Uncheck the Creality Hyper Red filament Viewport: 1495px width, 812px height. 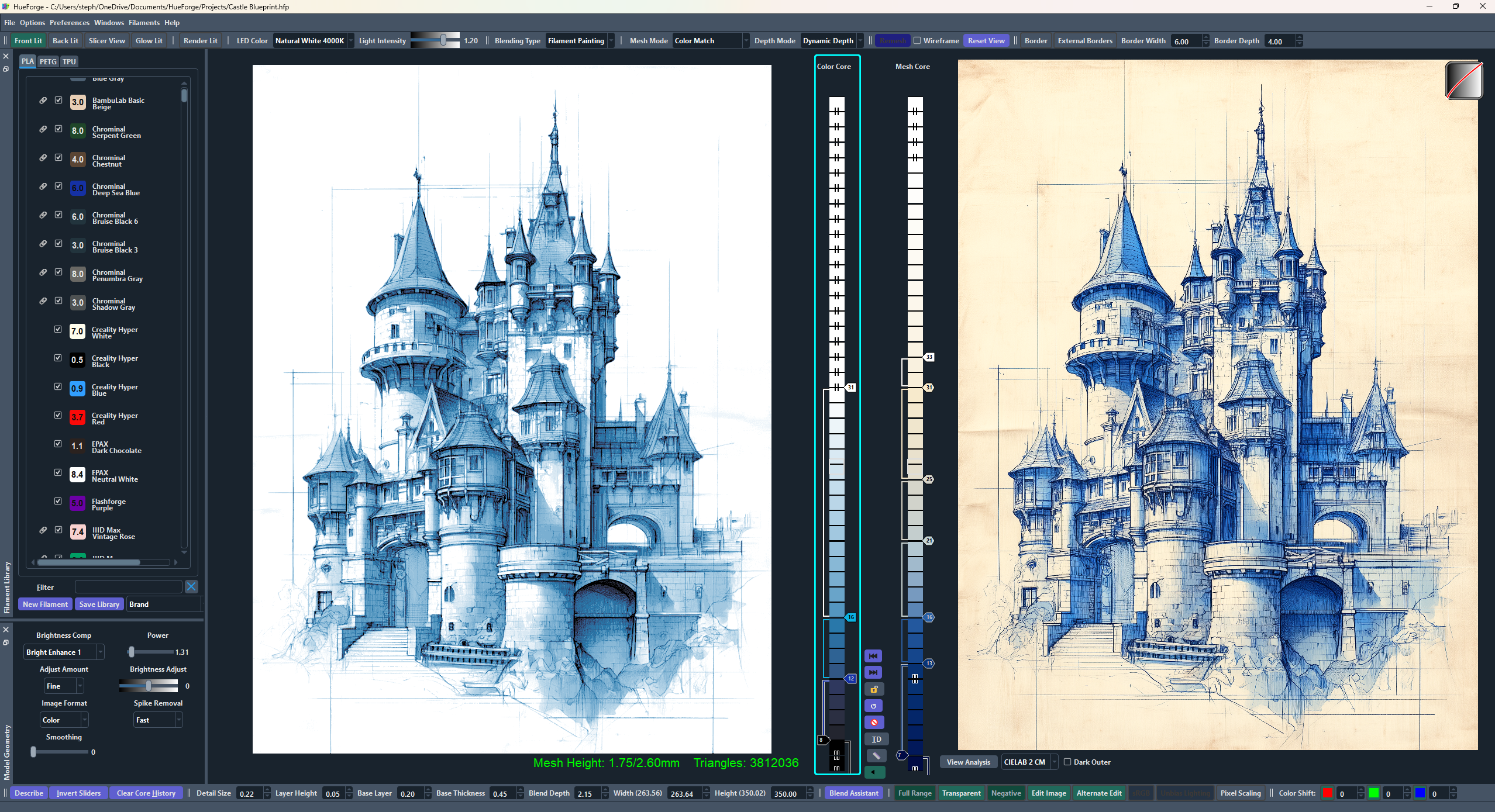click(x=58, y=415)
